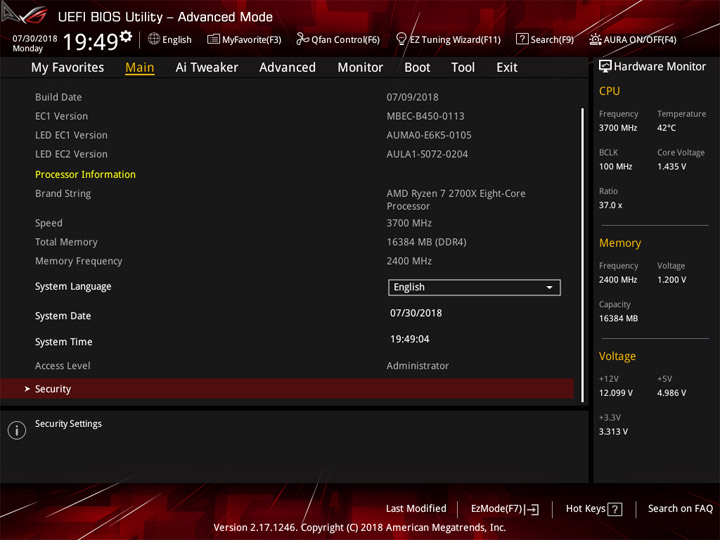Select the Main tab
This screenshot has width=720, height=540.
[140, 68]
